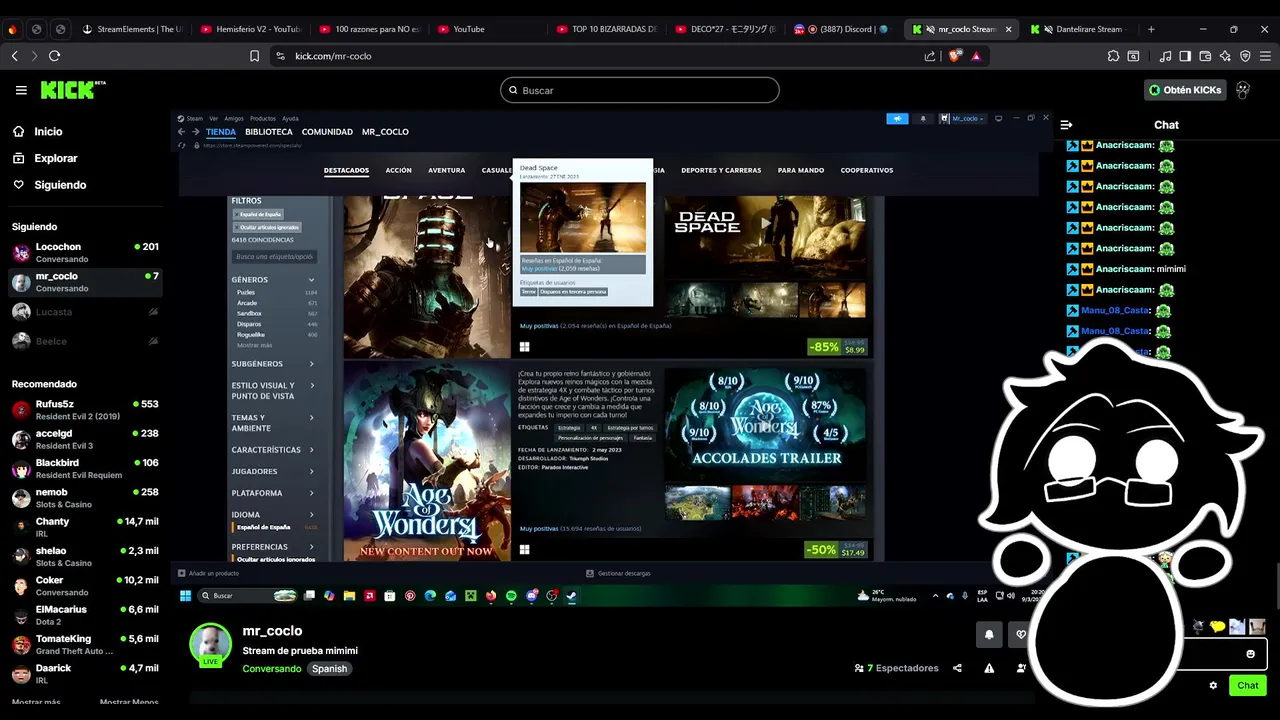Select the ACCIÓN category tab
Screen dimensions: 1280x720
398,170
